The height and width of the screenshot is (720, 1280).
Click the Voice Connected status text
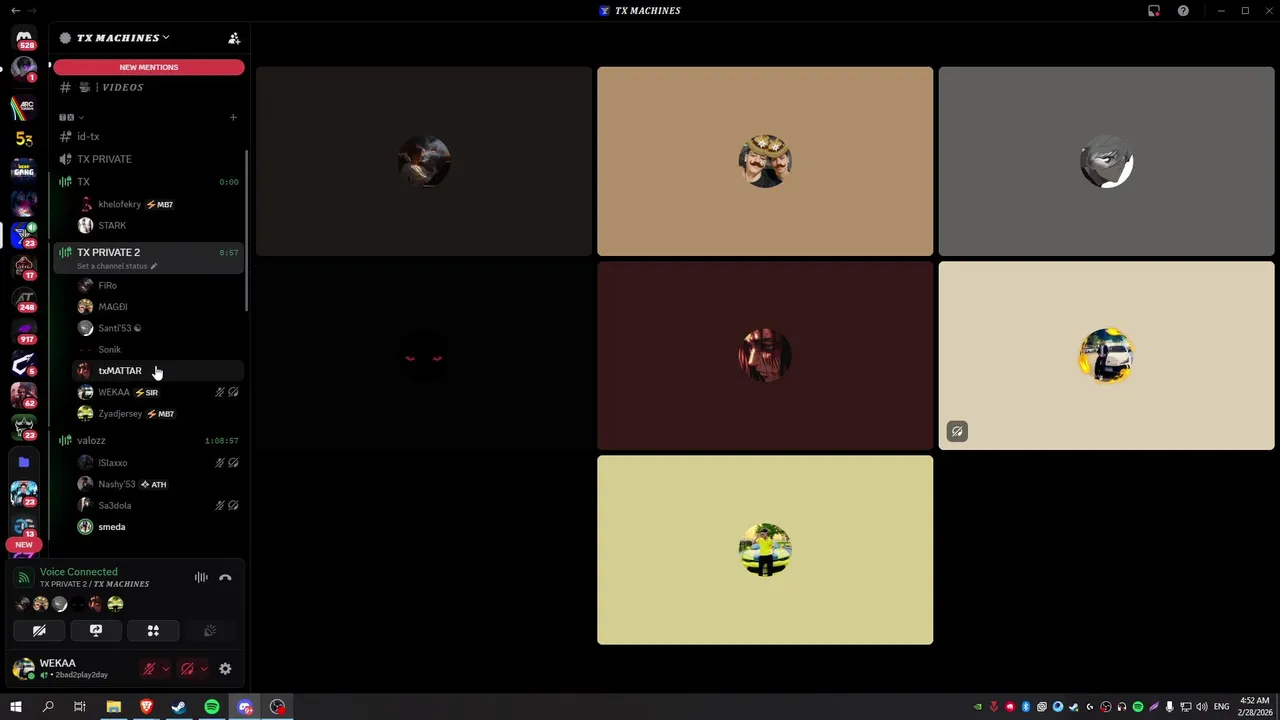click(79, 572)
